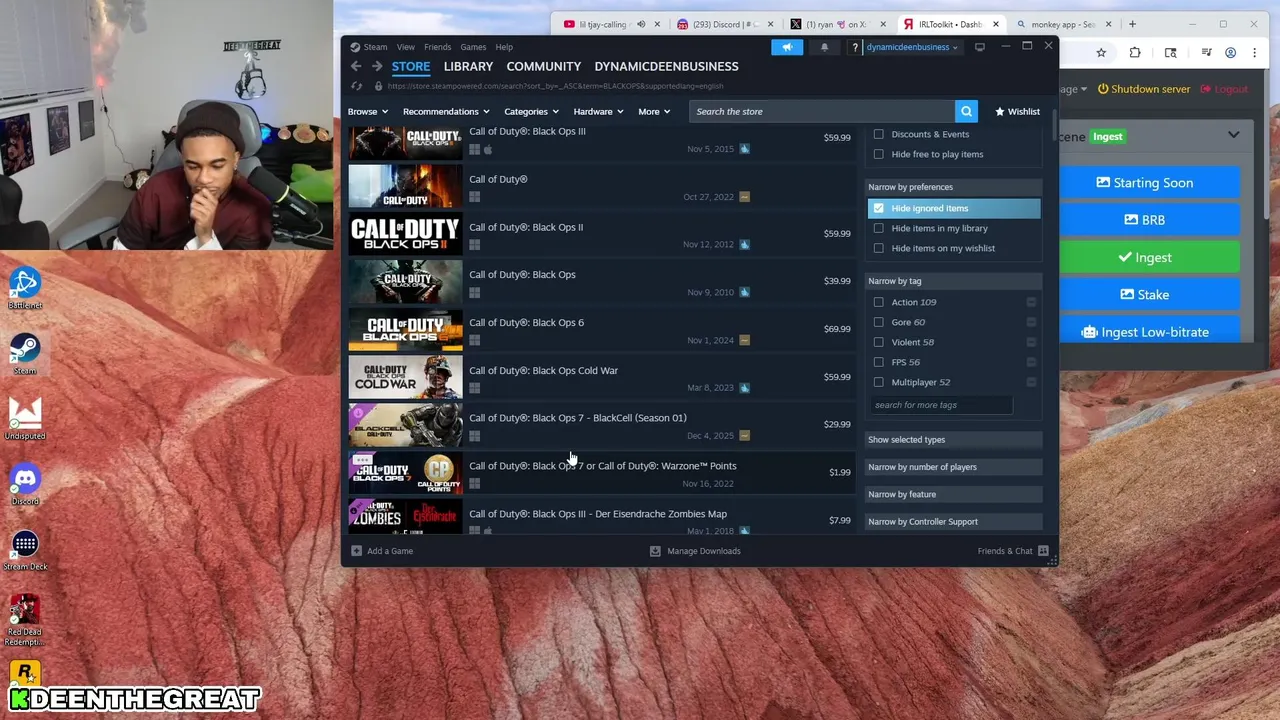Open Friends & Chat icon
1280x720 pixels.
(1043, 551)
